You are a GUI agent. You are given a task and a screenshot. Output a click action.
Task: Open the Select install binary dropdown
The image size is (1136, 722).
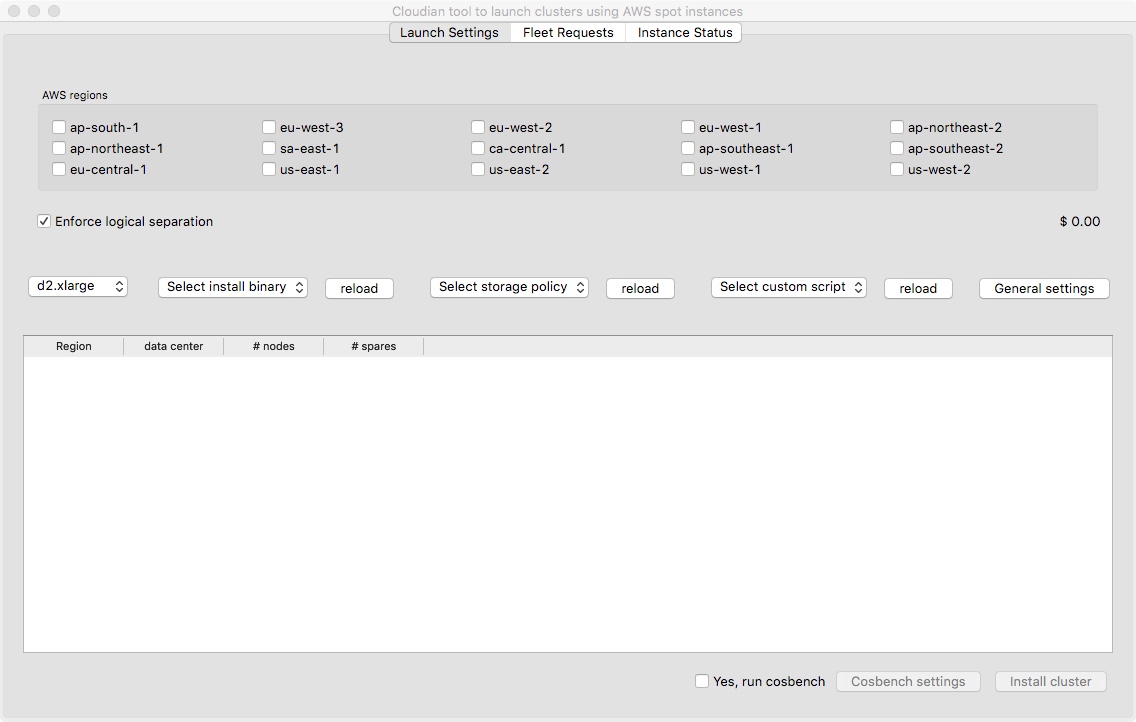[232, 287]
